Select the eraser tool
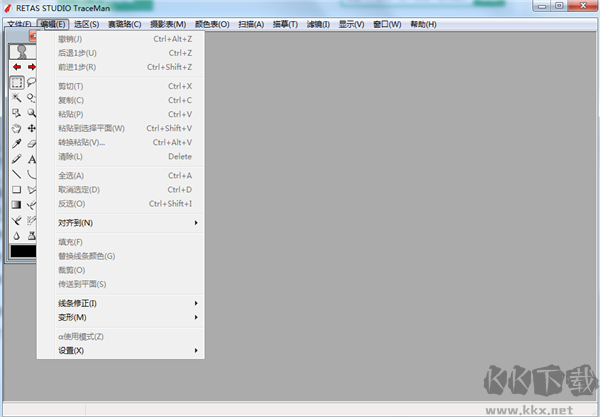 [x=31, y=143]
